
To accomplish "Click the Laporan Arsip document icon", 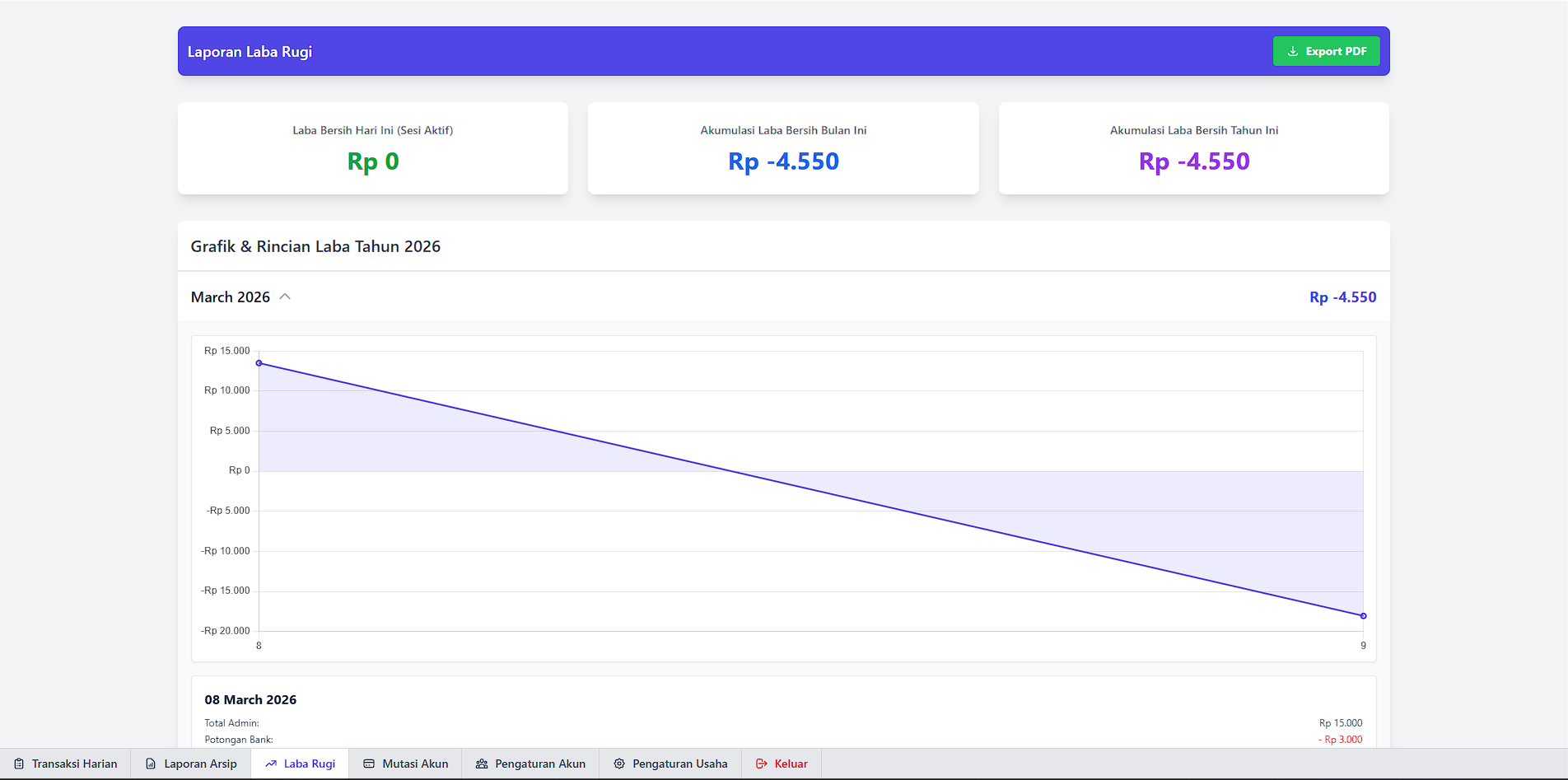I will [x=151, y=764].
